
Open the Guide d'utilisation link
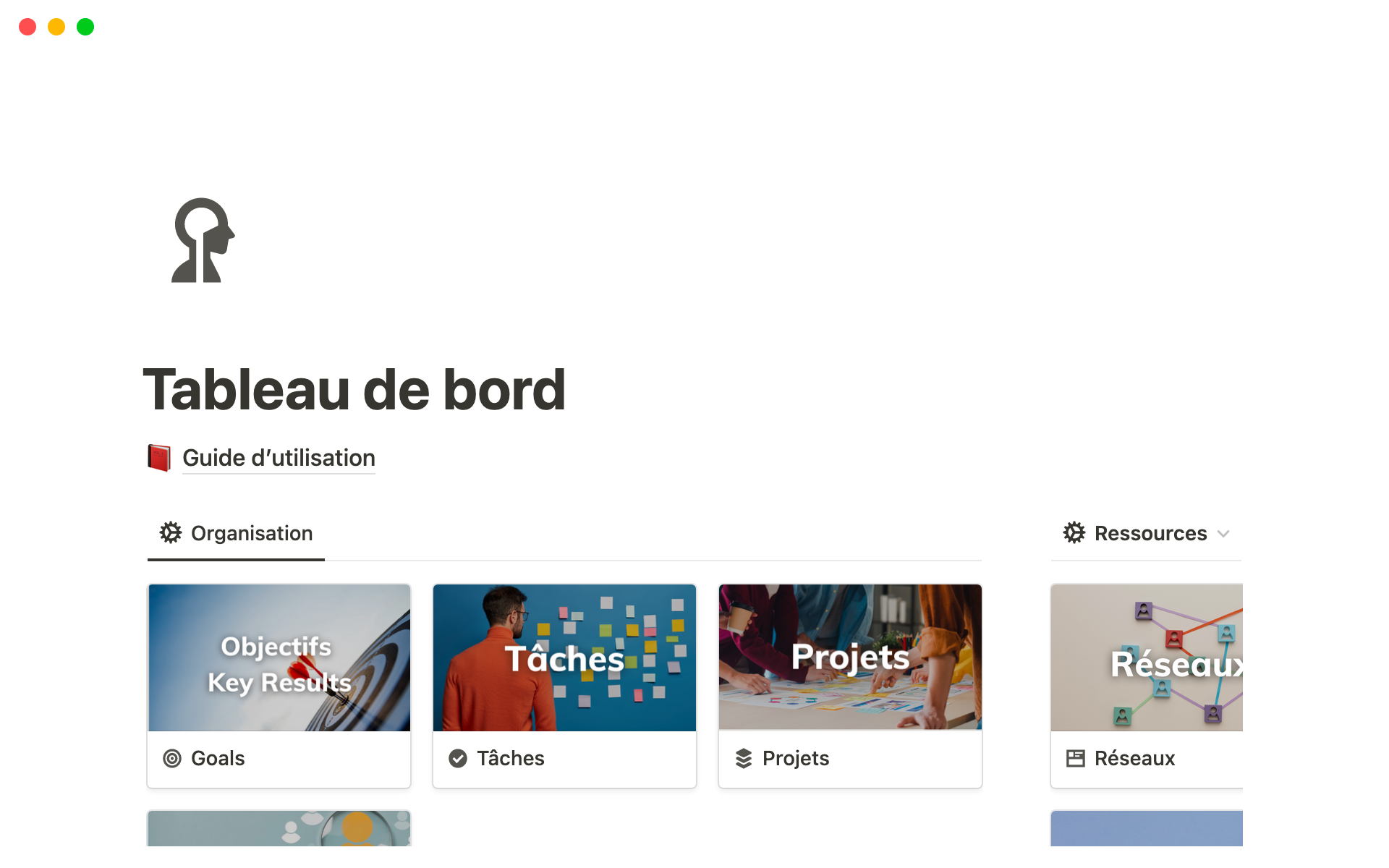279,457
